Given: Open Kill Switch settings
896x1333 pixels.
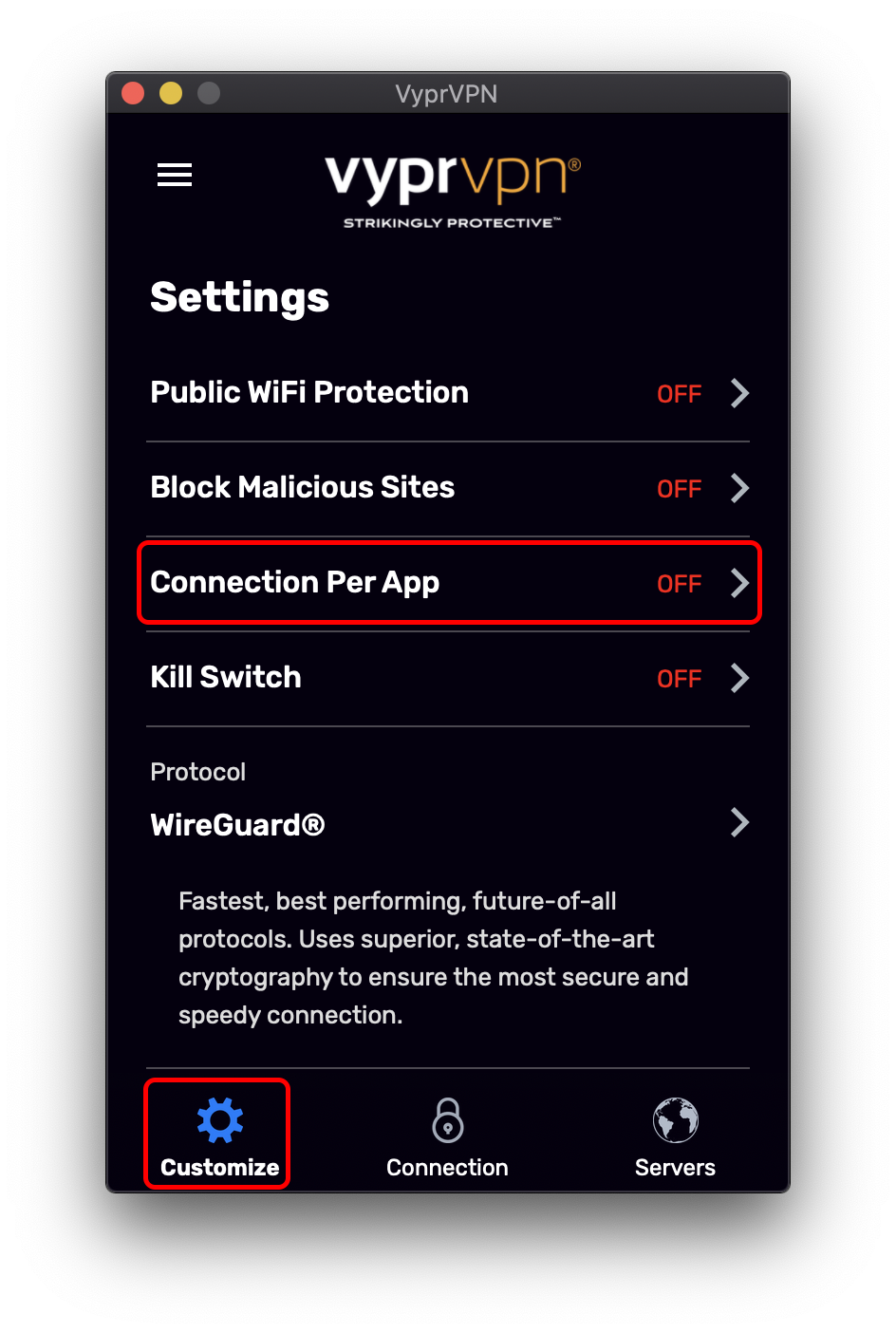Looking at the screenshot, I should pyautogui.click(x=447, y=677).
